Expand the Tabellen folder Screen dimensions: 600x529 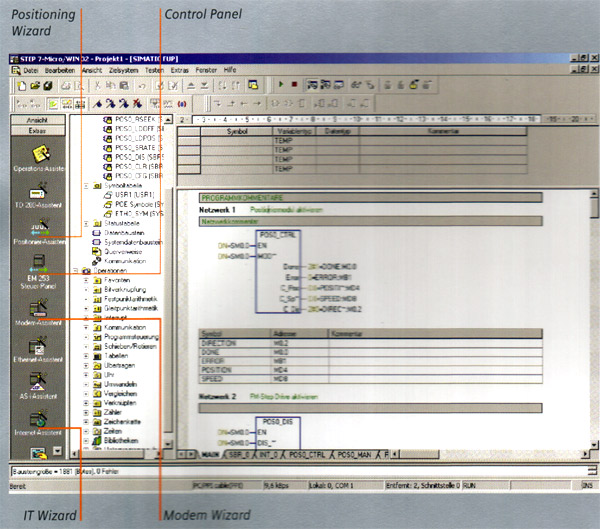86,356
